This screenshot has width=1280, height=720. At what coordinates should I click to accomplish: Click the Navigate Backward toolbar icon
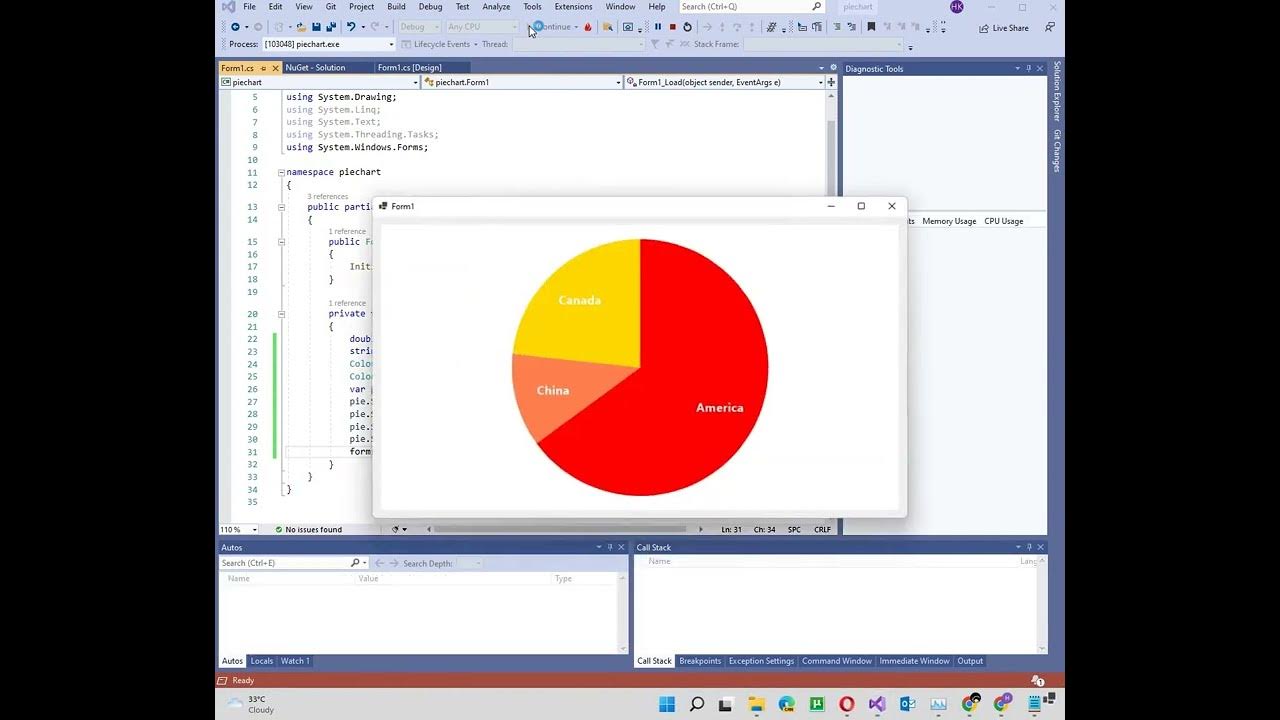(235, 27)
